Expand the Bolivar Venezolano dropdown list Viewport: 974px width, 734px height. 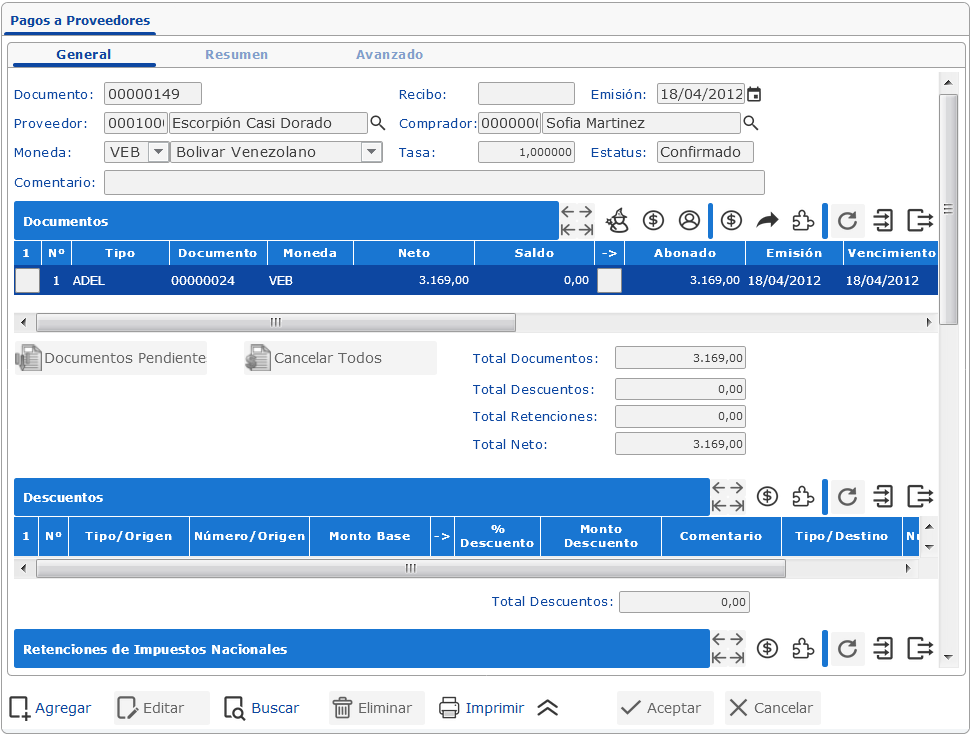point(371,152)
